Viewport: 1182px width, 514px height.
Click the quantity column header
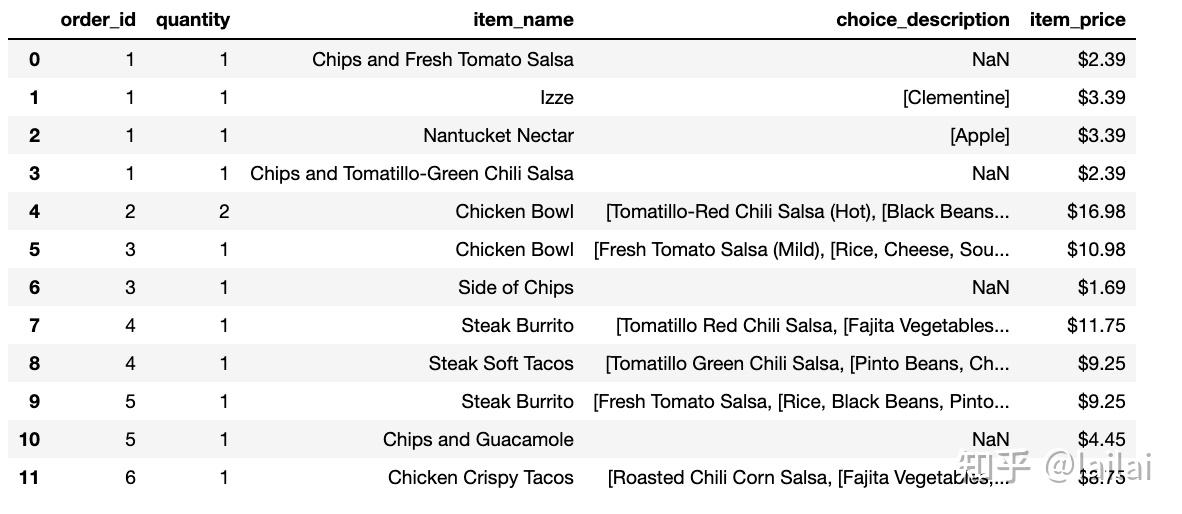(193, 20)
